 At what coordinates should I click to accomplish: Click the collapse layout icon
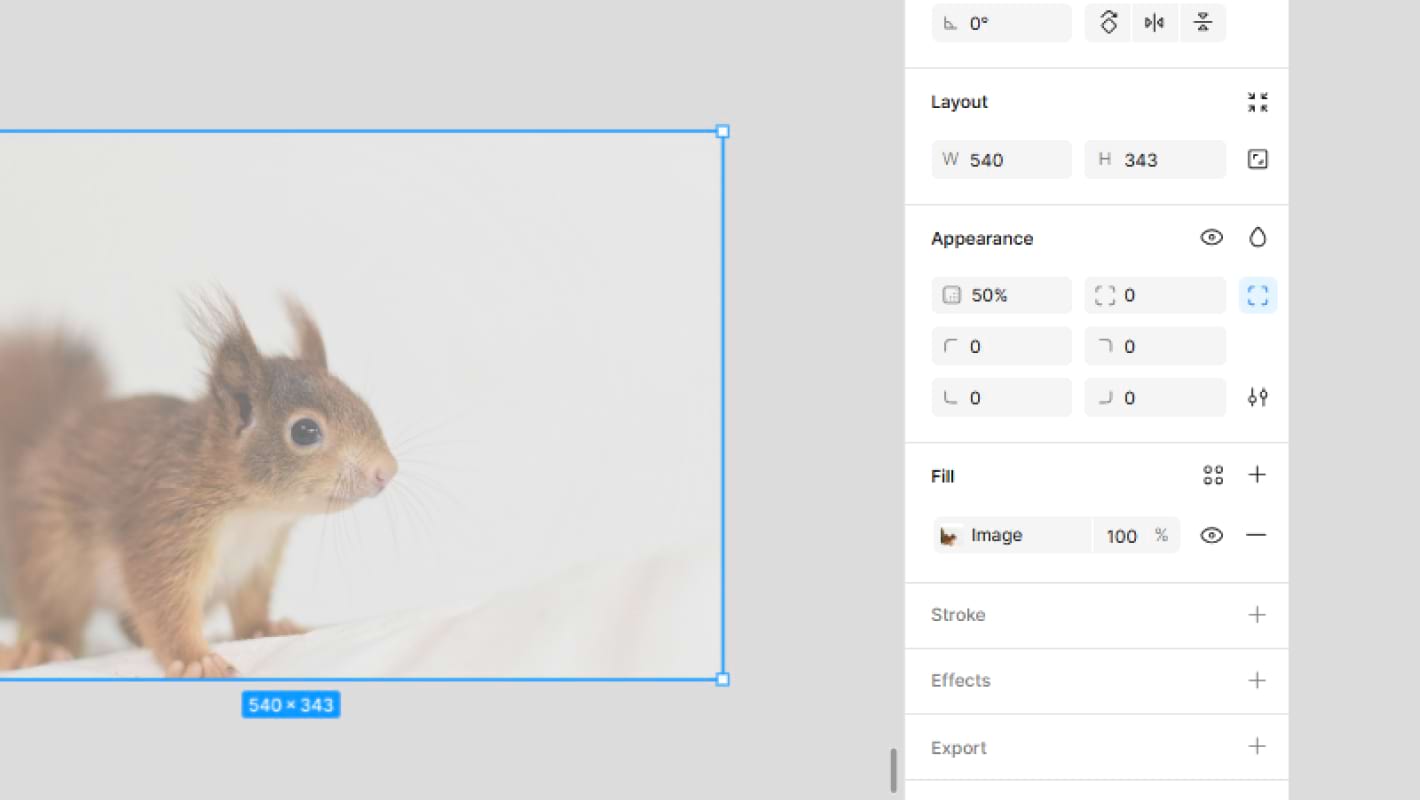pyautogui.click(x=1257, y=102)
